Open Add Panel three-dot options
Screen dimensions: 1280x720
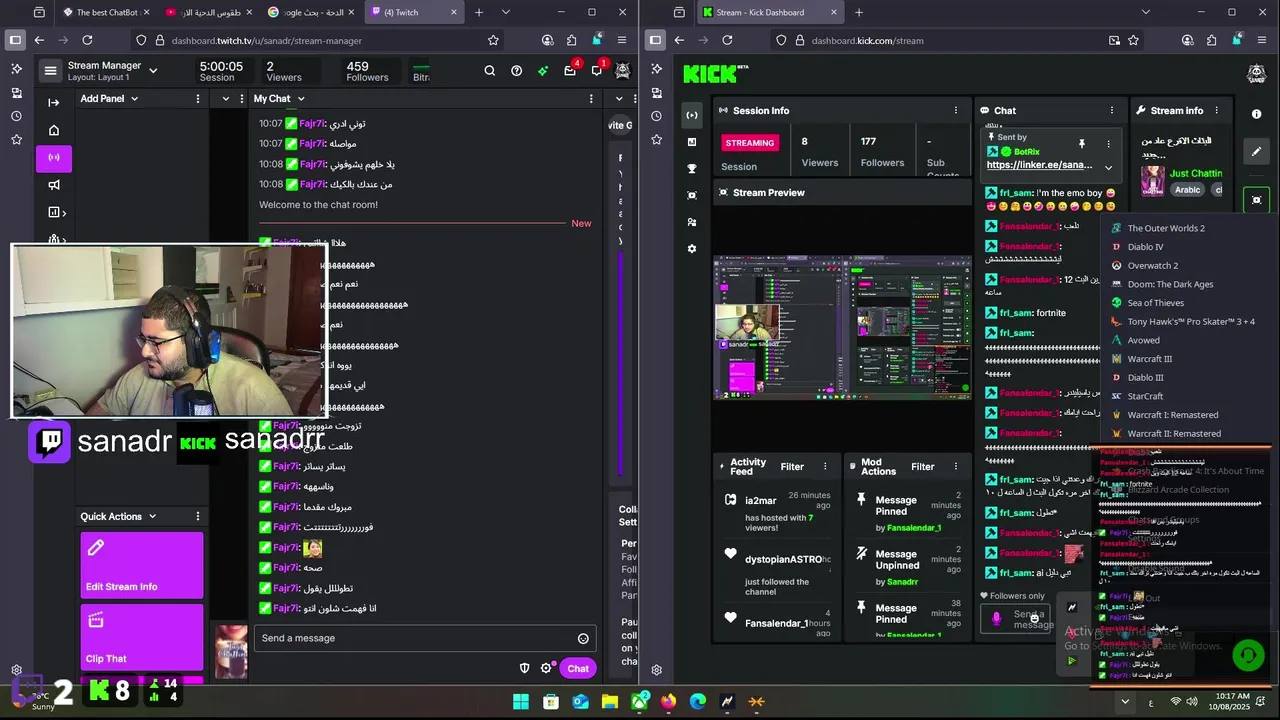point(197,99)
